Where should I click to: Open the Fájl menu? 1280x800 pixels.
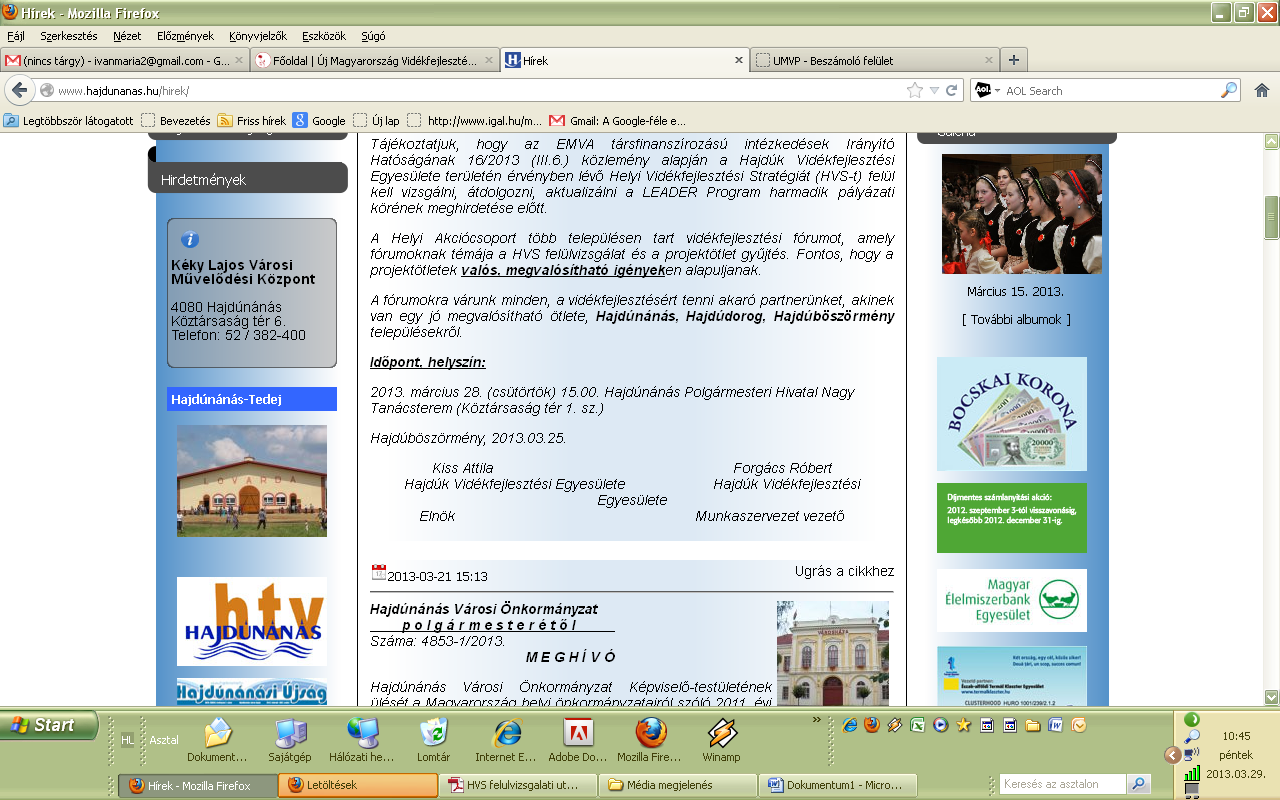16,36
